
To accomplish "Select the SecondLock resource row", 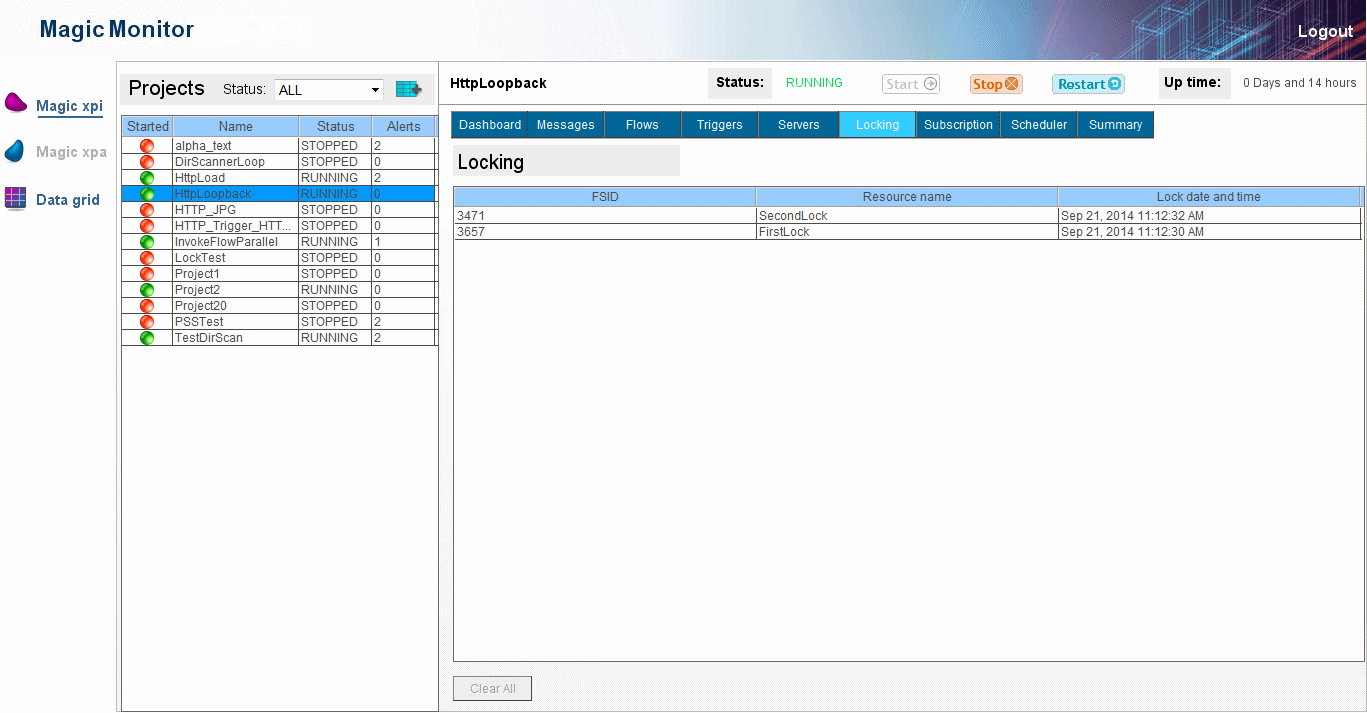I will click(x=908, y=216).
